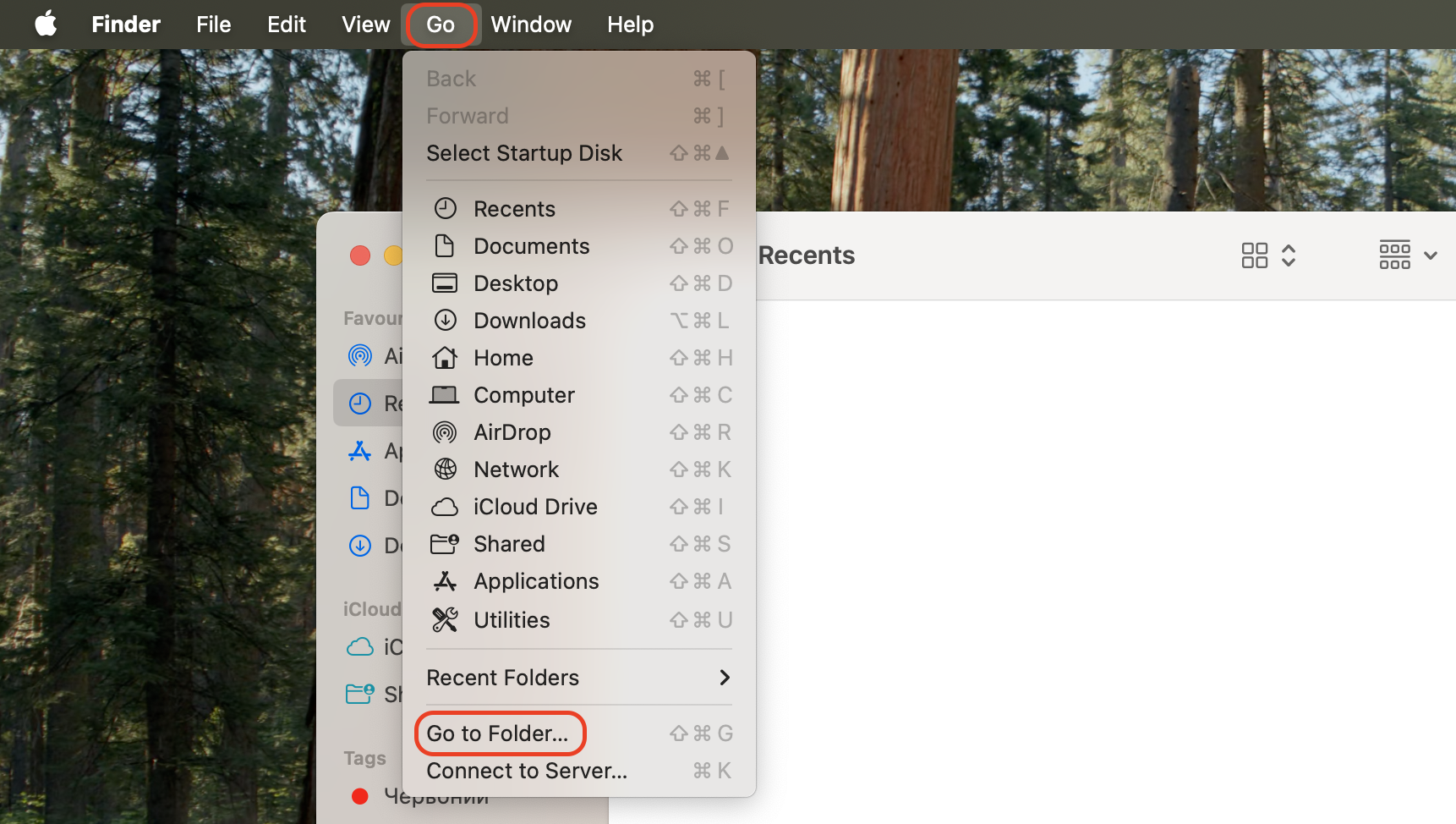This screenshot has width=1456, height=824.
Task: Select the Utilities wrench icon
Action: coord(446,619)
